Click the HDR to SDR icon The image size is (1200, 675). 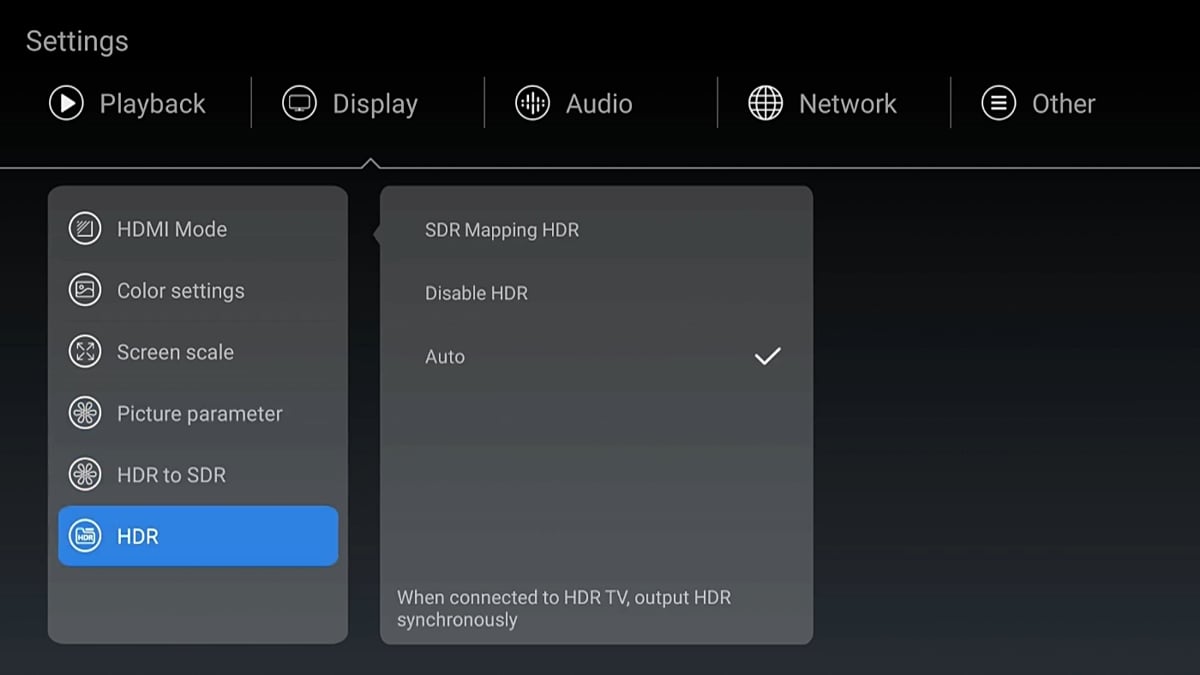[85, 474]
